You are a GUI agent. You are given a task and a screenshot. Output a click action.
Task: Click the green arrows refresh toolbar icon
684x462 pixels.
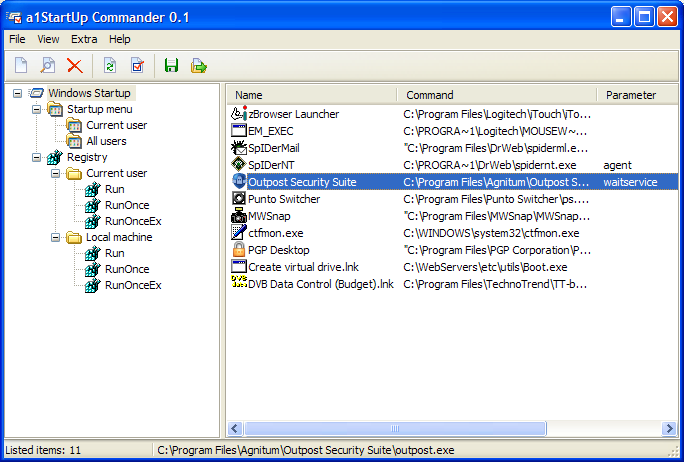[x=109, y=66]
